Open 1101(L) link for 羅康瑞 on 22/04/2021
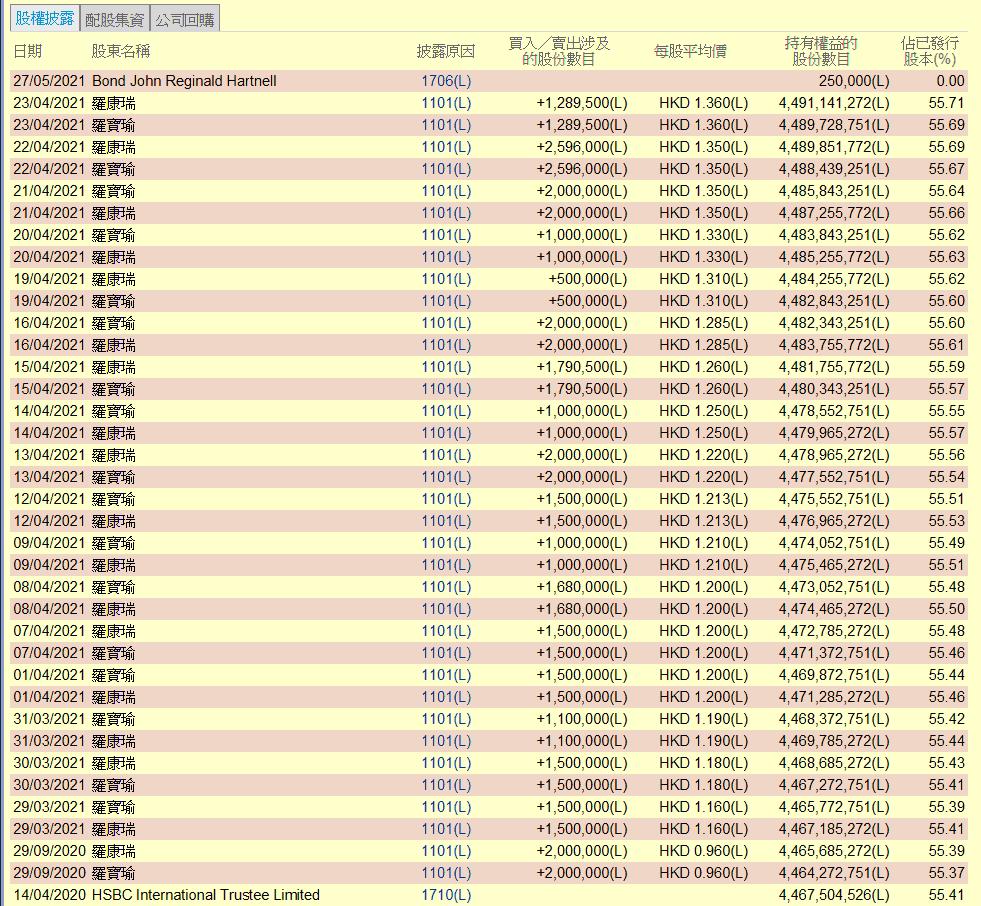Screen dimensions: 981x906 point(445,147)
